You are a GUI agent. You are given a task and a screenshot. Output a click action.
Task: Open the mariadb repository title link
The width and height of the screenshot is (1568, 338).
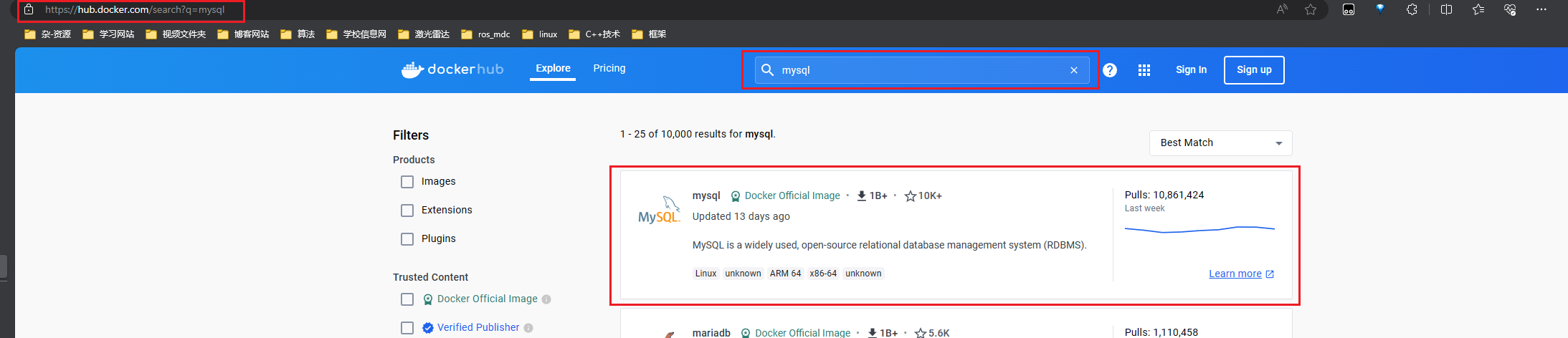coord(711,333)
